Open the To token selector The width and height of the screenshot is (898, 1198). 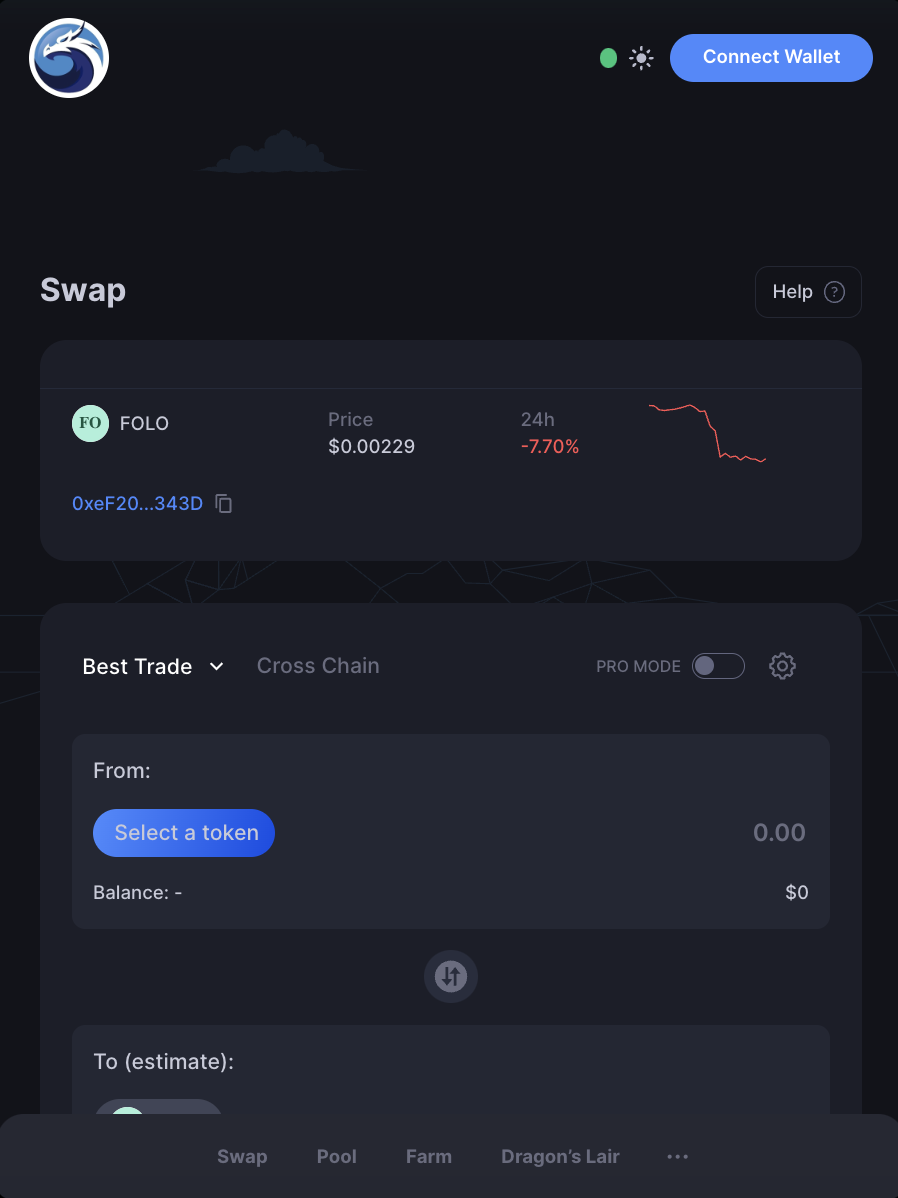coord(158,1107)
